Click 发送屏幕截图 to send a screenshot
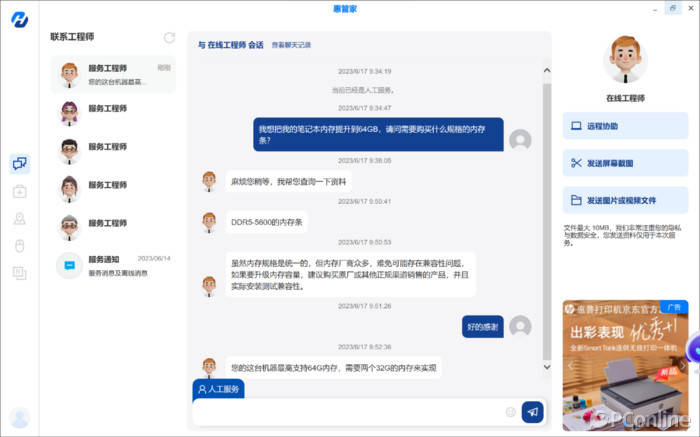The height and width of the screenshot is (437, 700). pos(625,163)
